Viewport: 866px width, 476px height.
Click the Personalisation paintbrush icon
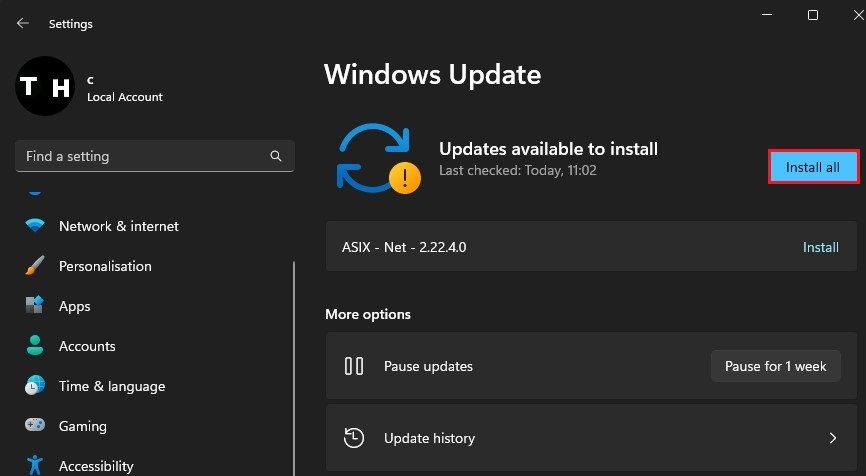tap(35, 266)
